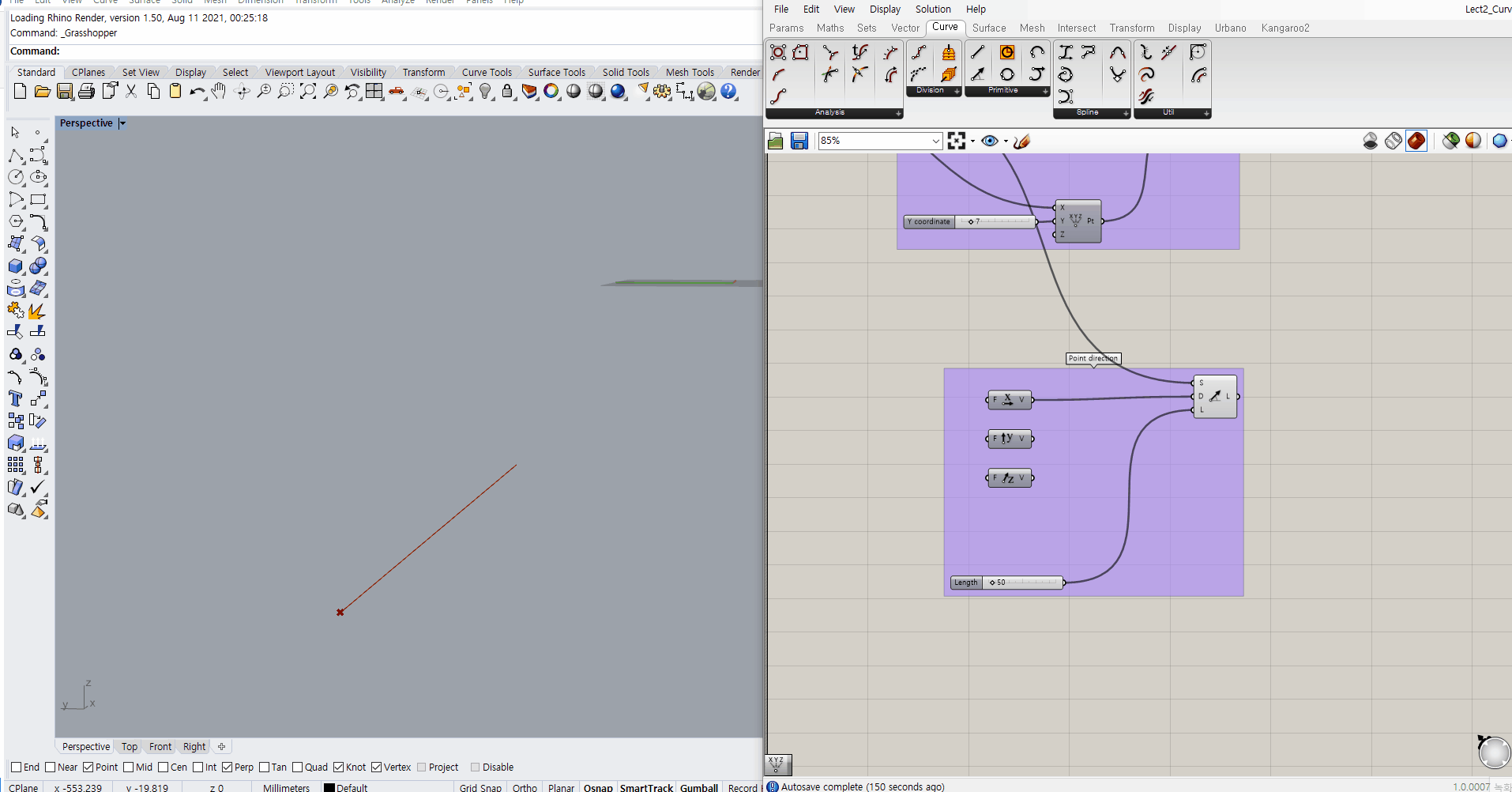Expand the Primitive panel
This screenshot has width=1512, height=792.
(1045, 91)
